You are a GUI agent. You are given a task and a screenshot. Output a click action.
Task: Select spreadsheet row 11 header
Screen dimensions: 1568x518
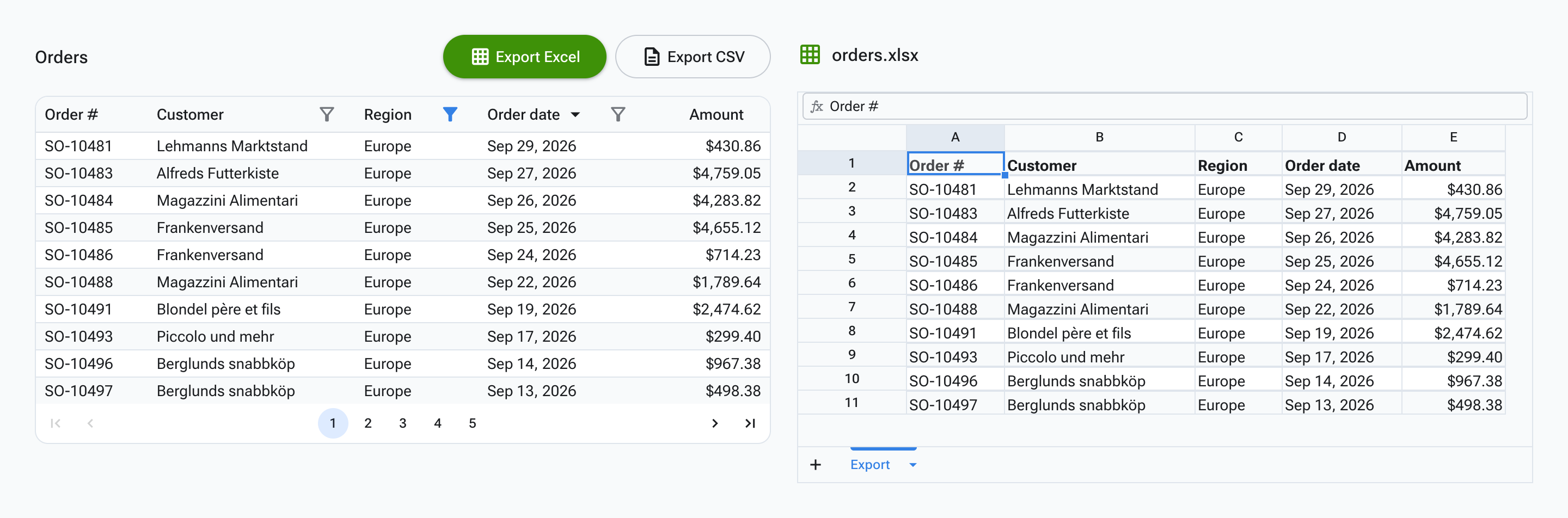point(852,403)
